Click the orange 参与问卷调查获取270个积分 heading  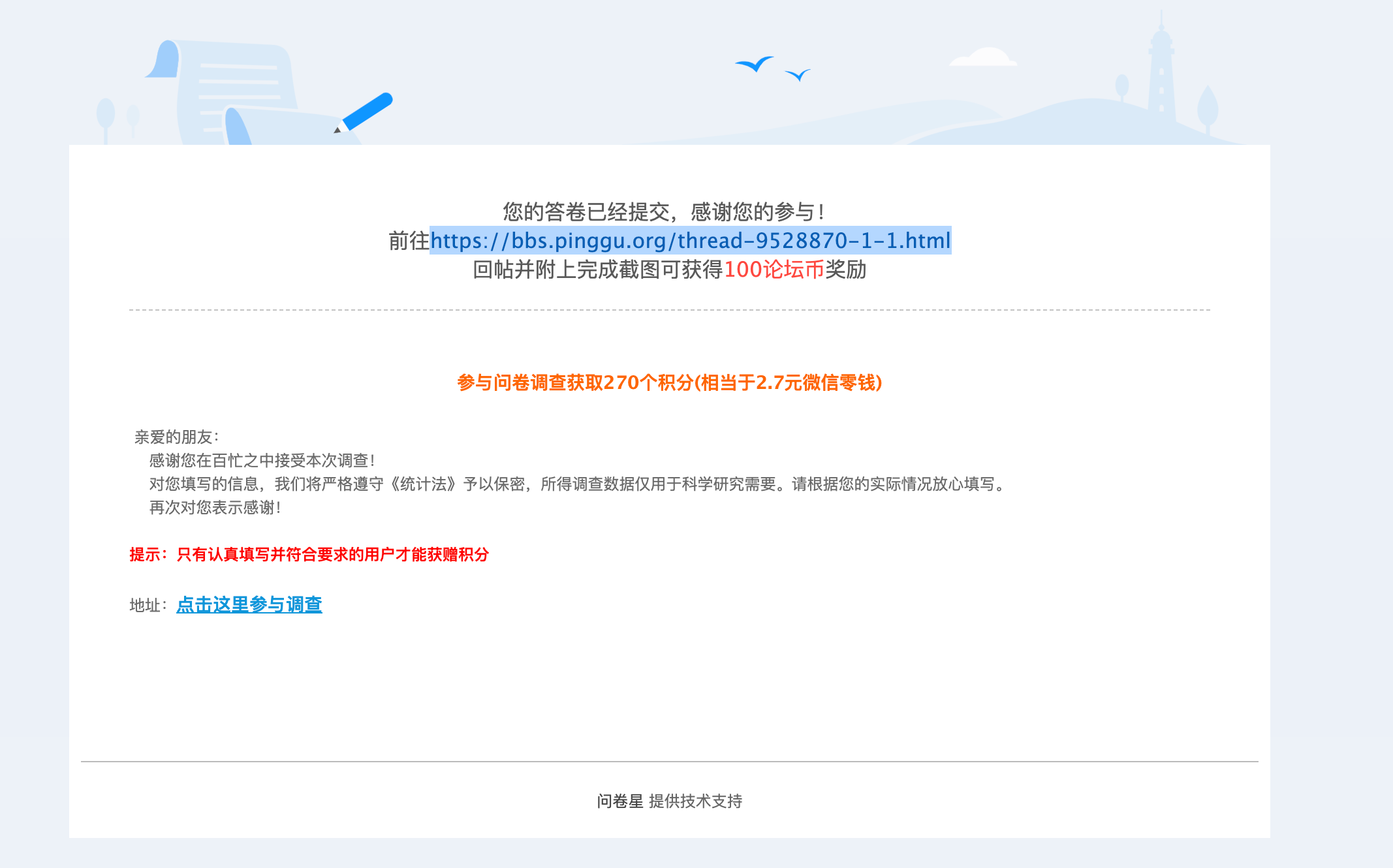click(669, 382)
